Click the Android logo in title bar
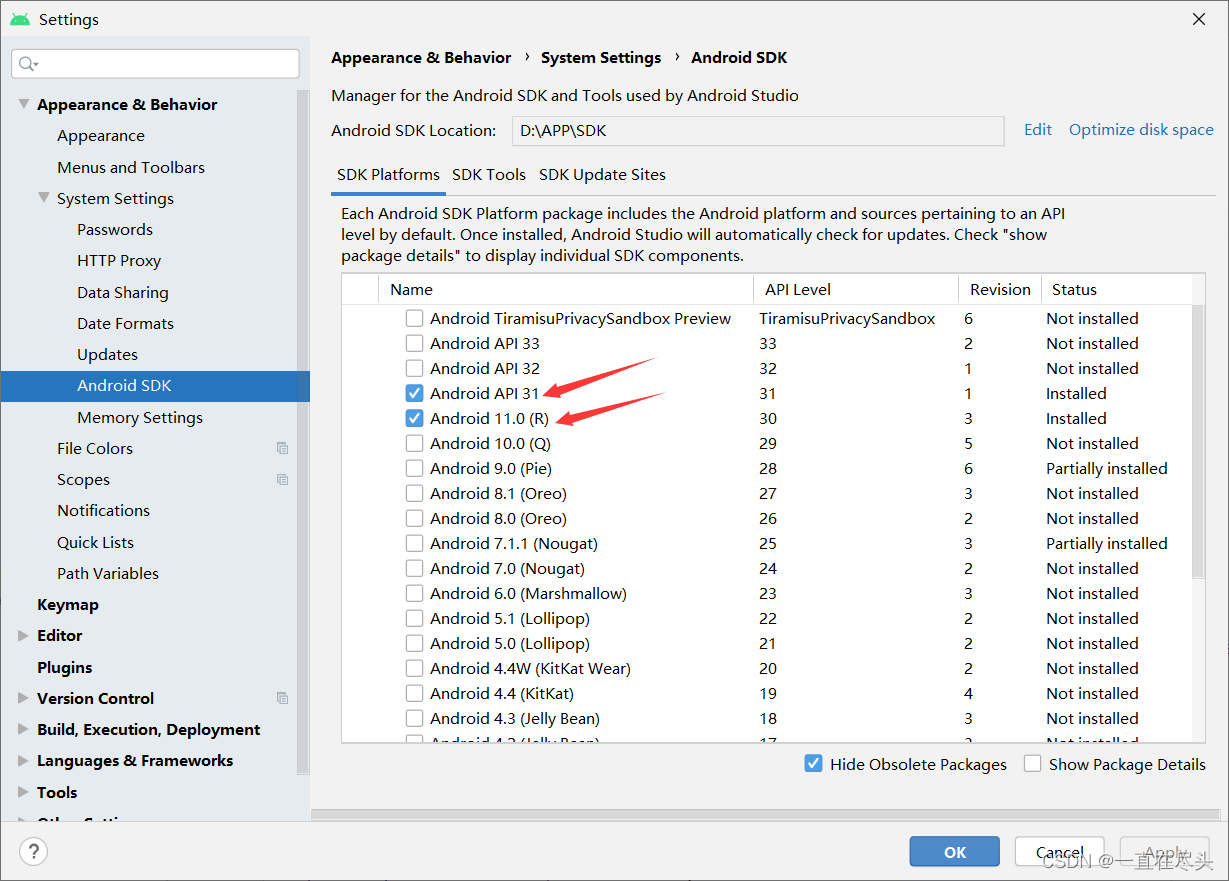This screenshot has width=1229, height=881. tap(19, 19)
